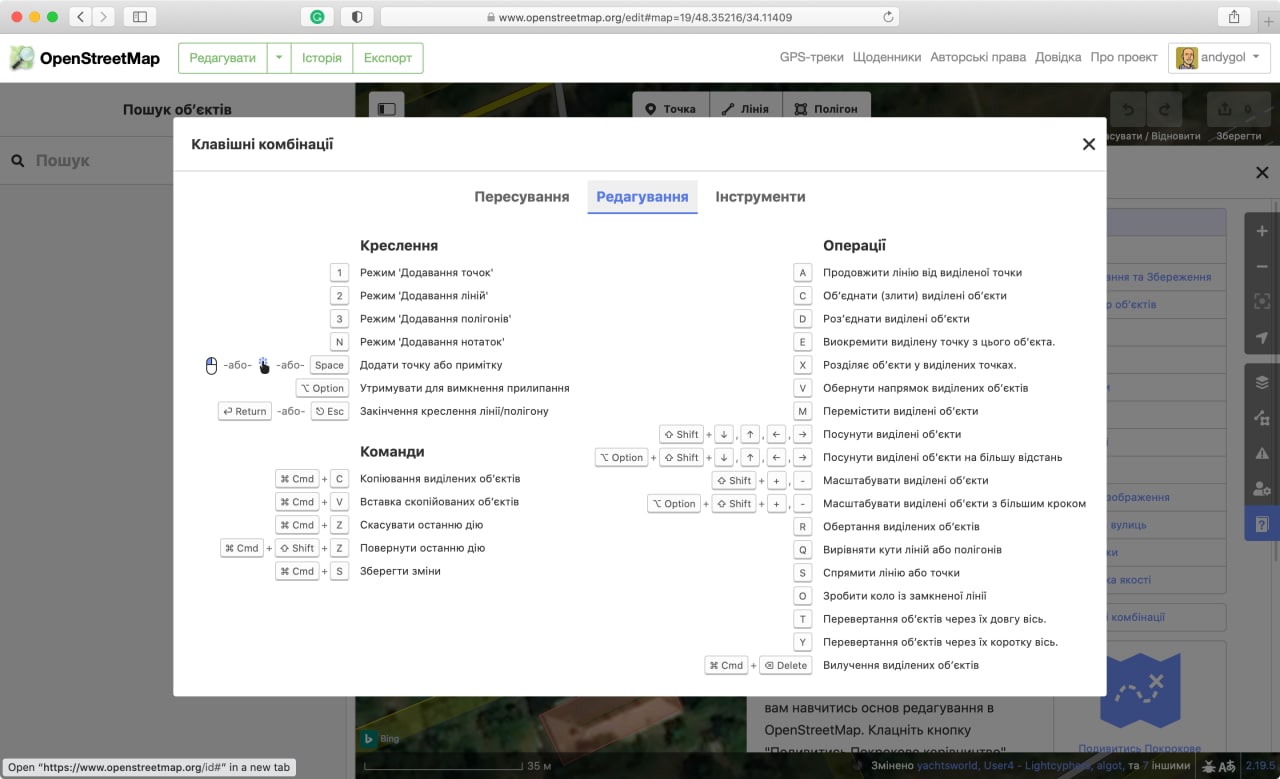This screenshot has width=1280, height=779.
Task: Open the Історія tab
Action: (322, 58)
